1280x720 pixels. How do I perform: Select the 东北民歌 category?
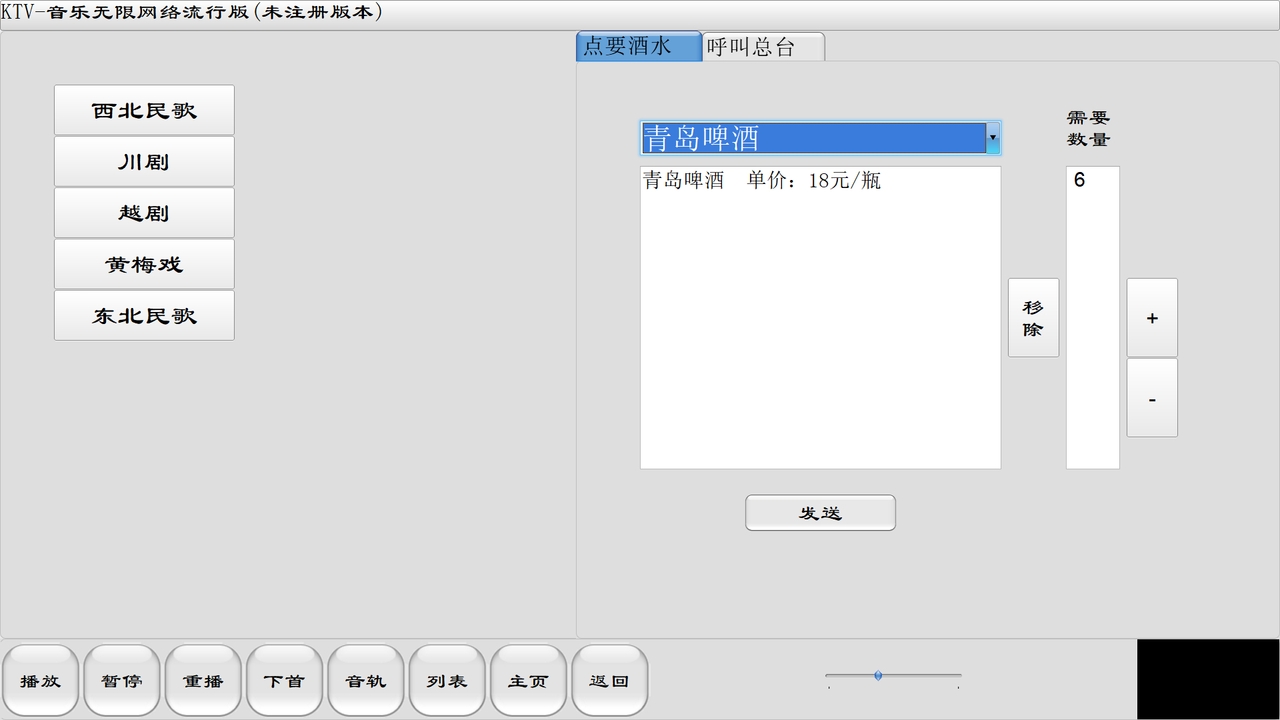pos(144,315)
